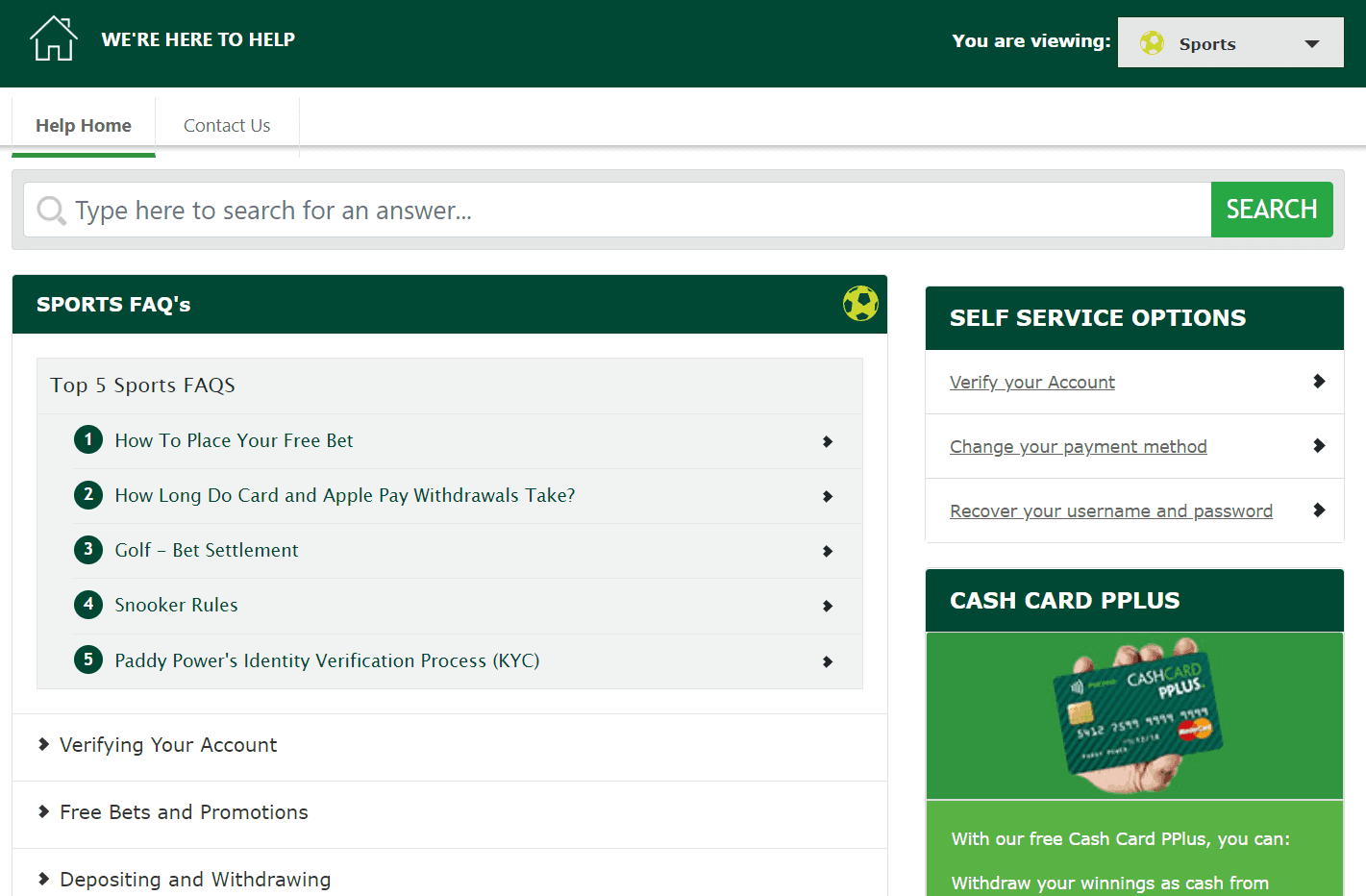
Task: Open the Contact Us tab
Action: tap(227, 126)
